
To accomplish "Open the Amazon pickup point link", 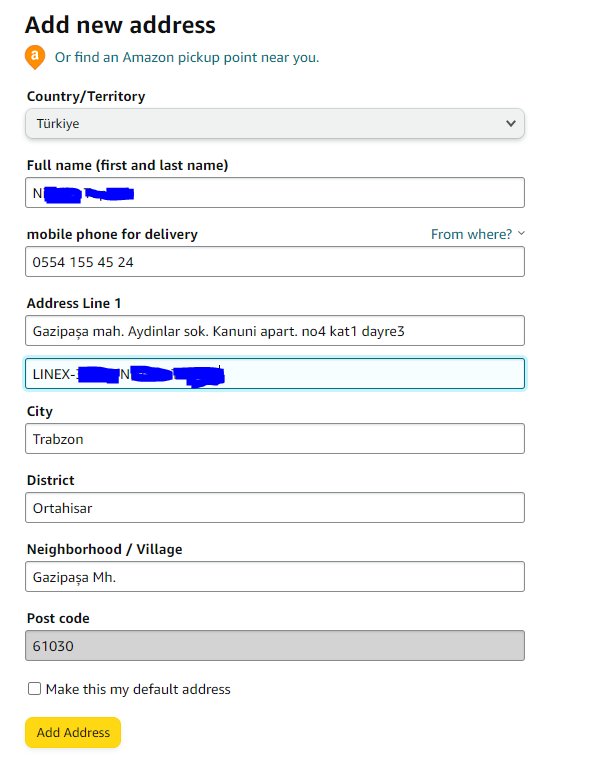I will pos(187,58).
